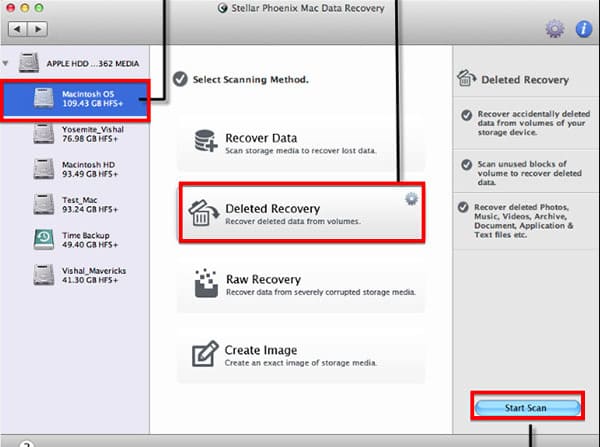600x447 pixels.
Task: Click the Select Scanning Method checkmark icon
Action: [180, 79]
